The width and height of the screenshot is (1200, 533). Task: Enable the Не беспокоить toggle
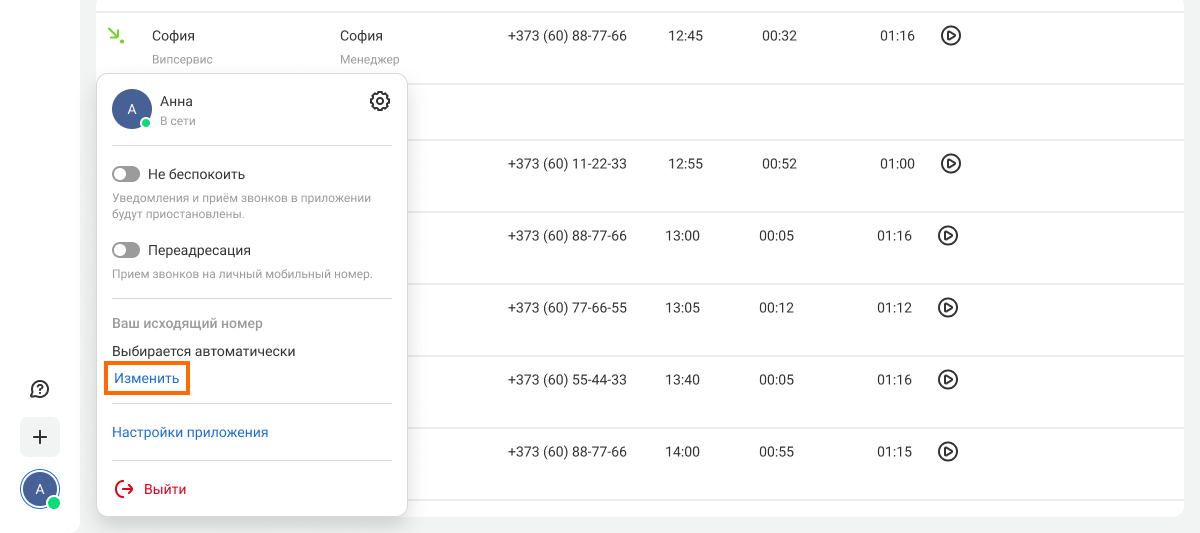[126, 174]
